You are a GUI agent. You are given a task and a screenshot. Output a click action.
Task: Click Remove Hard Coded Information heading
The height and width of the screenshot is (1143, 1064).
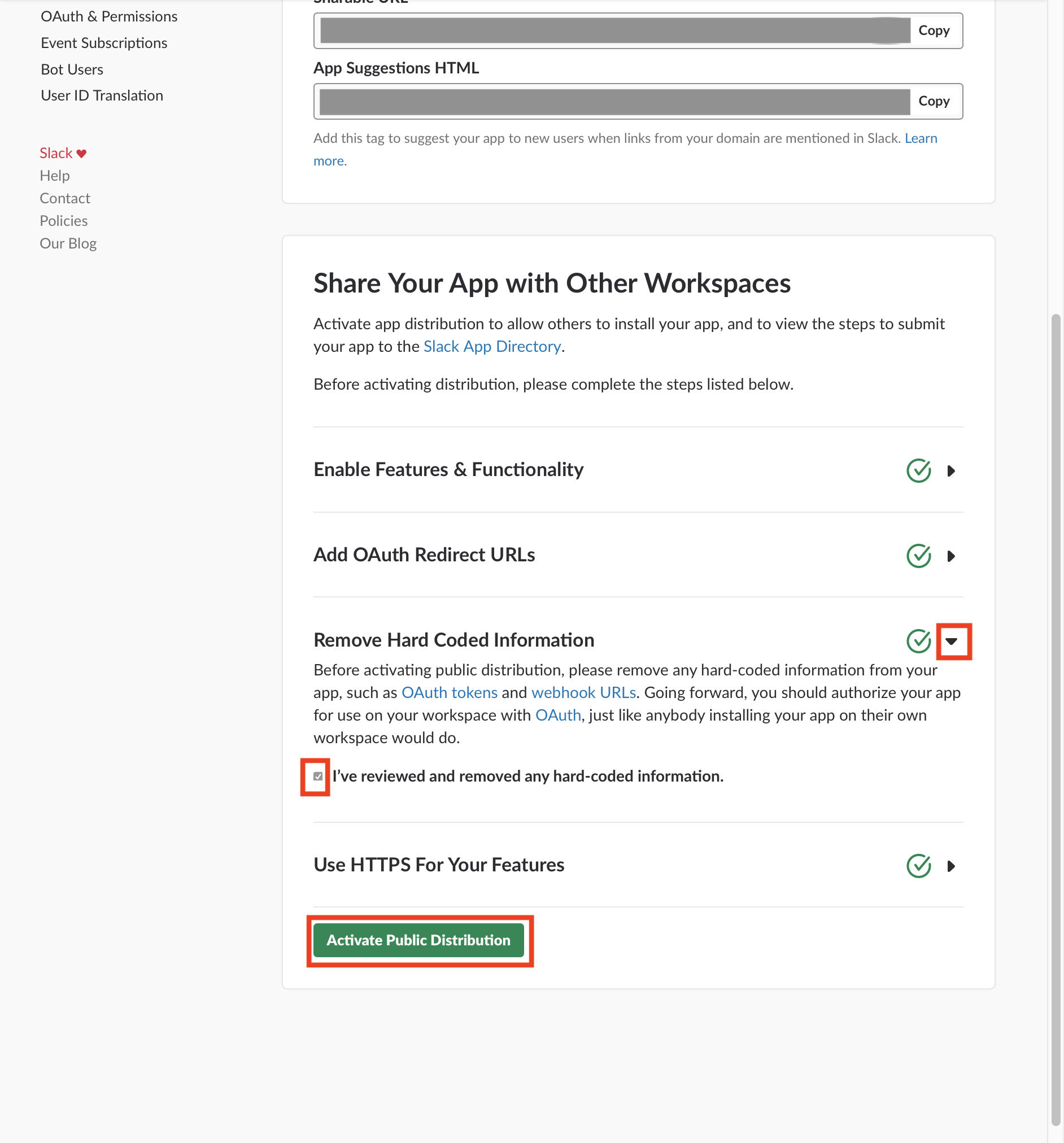454,640
